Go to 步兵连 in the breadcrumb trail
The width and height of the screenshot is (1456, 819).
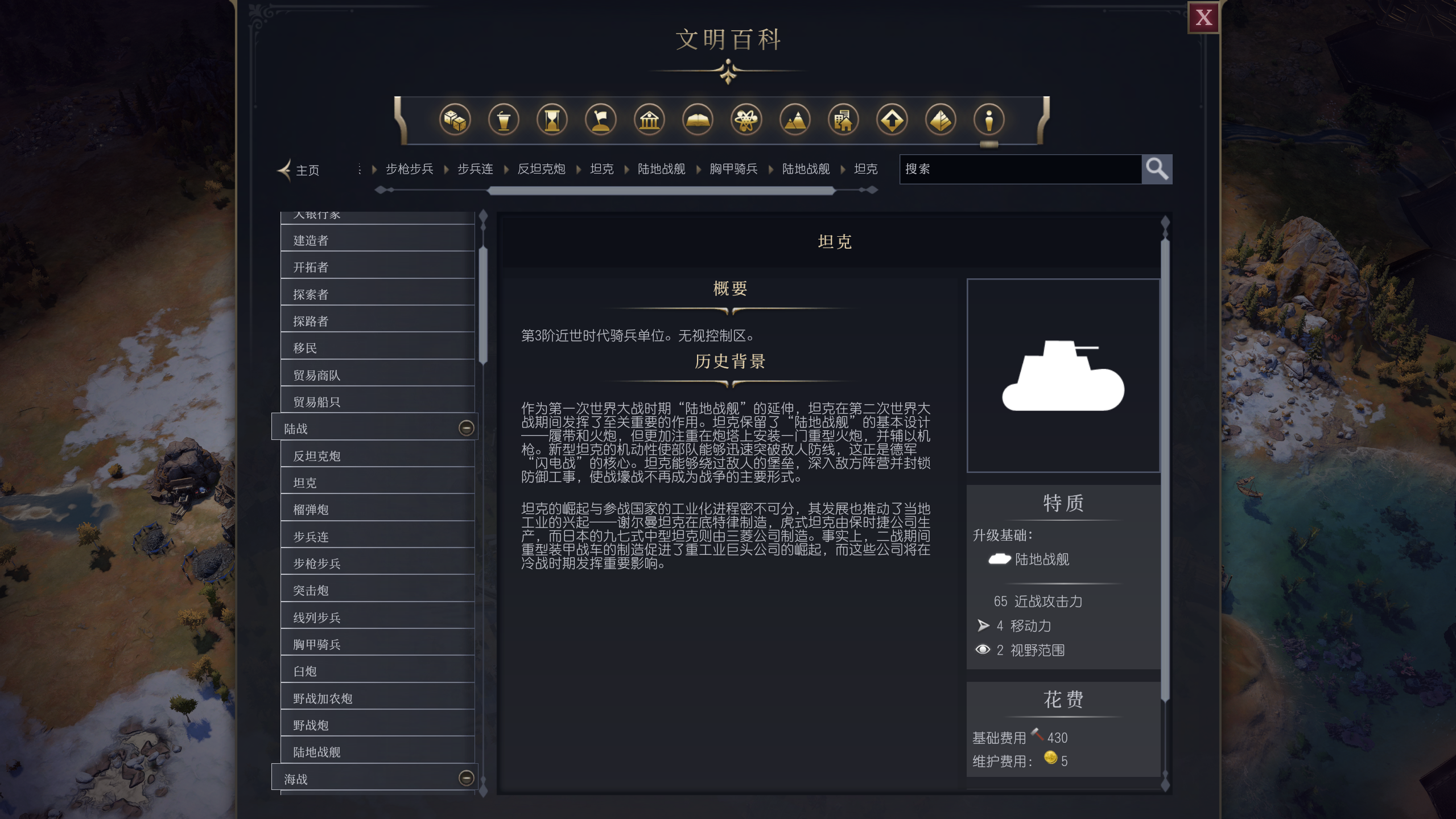tap(475, 169)
